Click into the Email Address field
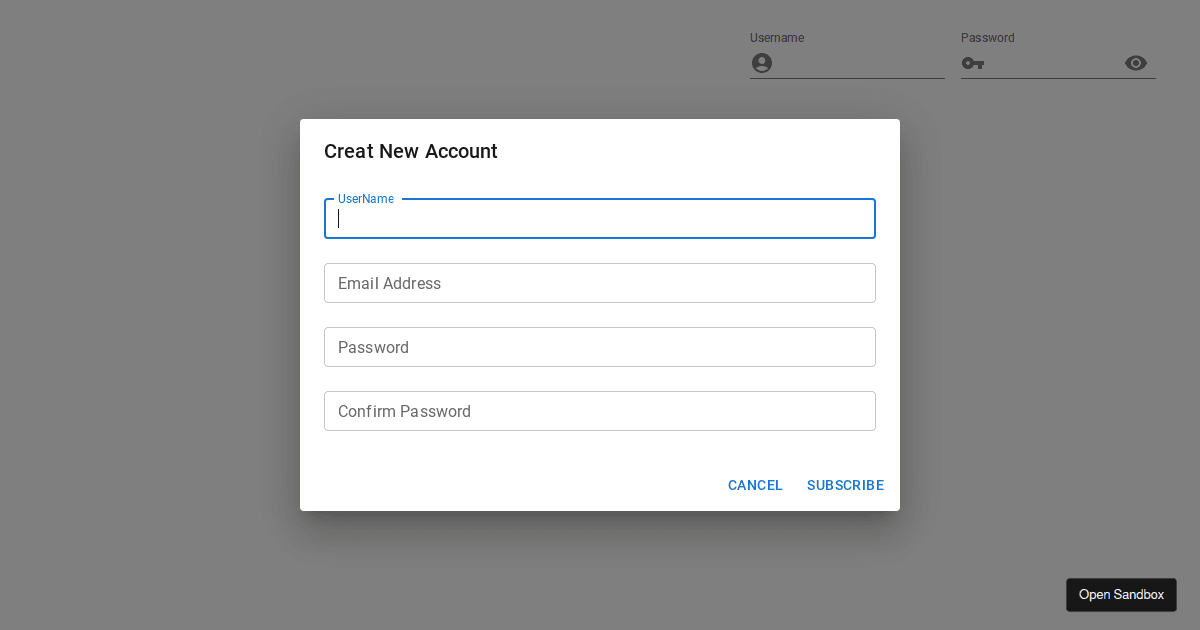Image resolution: width=1200 pixels, height=630 pixels. coord(600,283)
